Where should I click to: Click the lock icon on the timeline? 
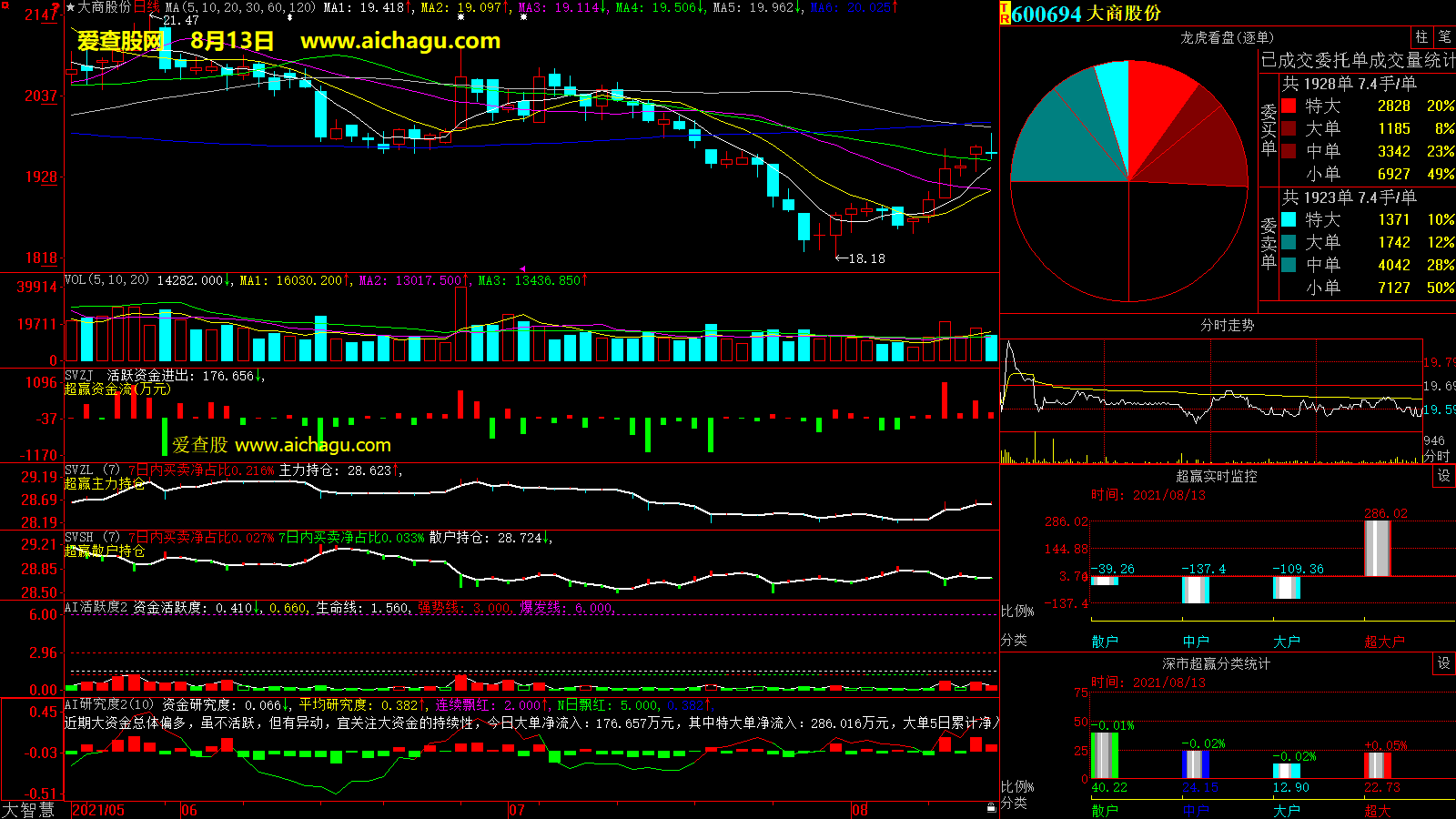pos(991,807)
